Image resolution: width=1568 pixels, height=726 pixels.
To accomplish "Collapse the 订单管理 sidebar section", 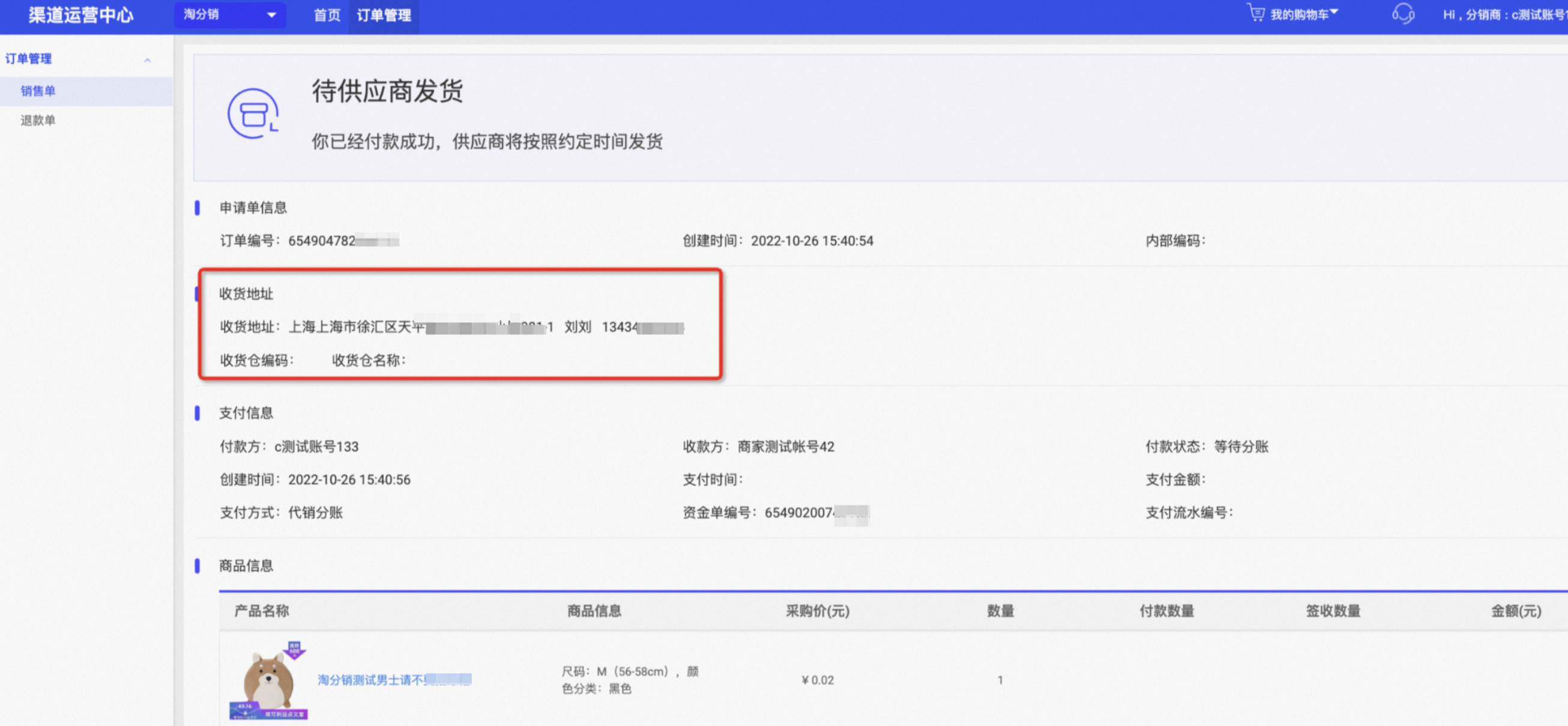I will [147, 59].
